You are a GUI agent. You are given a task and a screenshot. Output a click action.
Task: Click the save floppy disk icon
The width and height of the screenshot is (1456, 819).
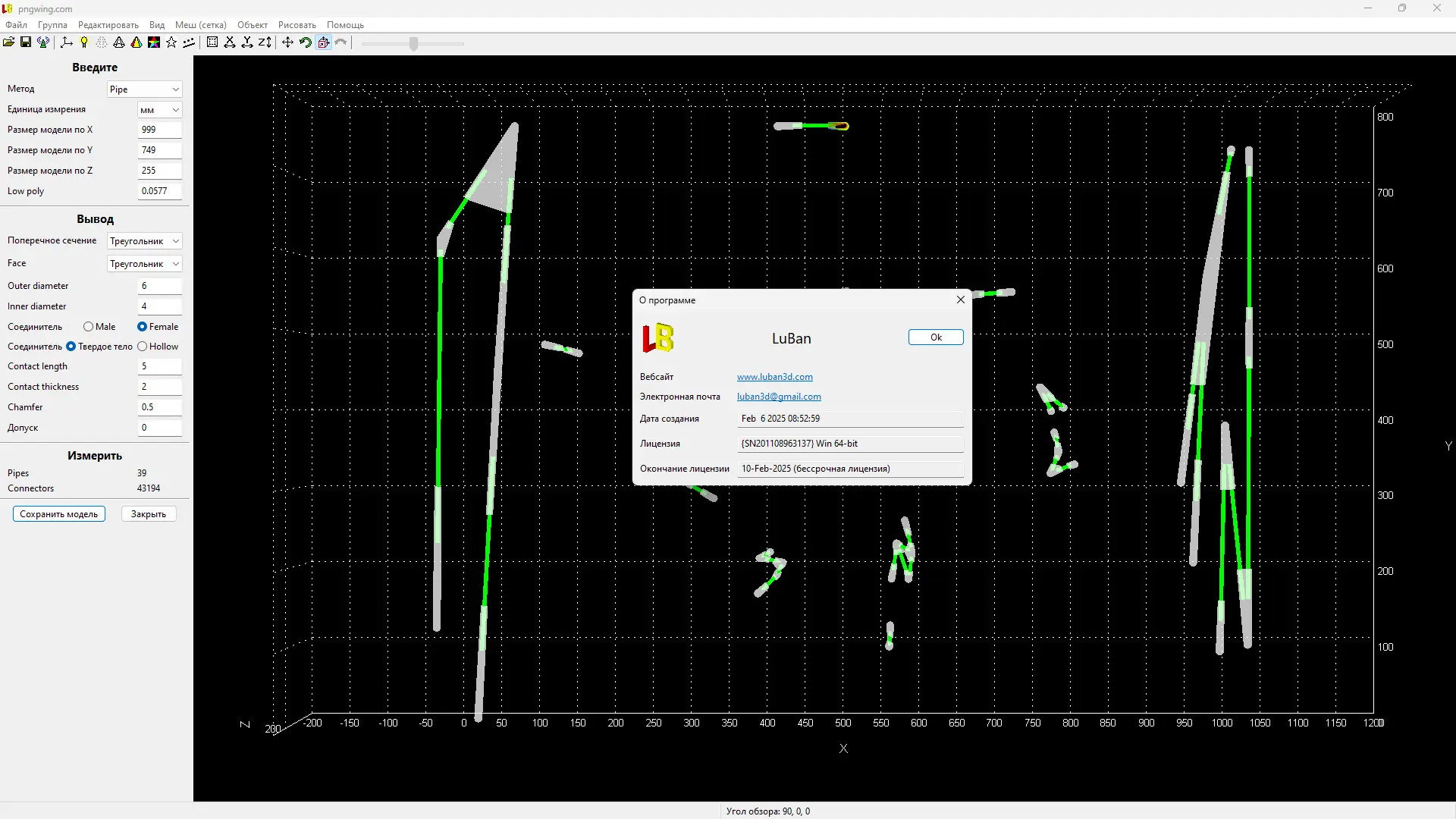coord(26,42)
